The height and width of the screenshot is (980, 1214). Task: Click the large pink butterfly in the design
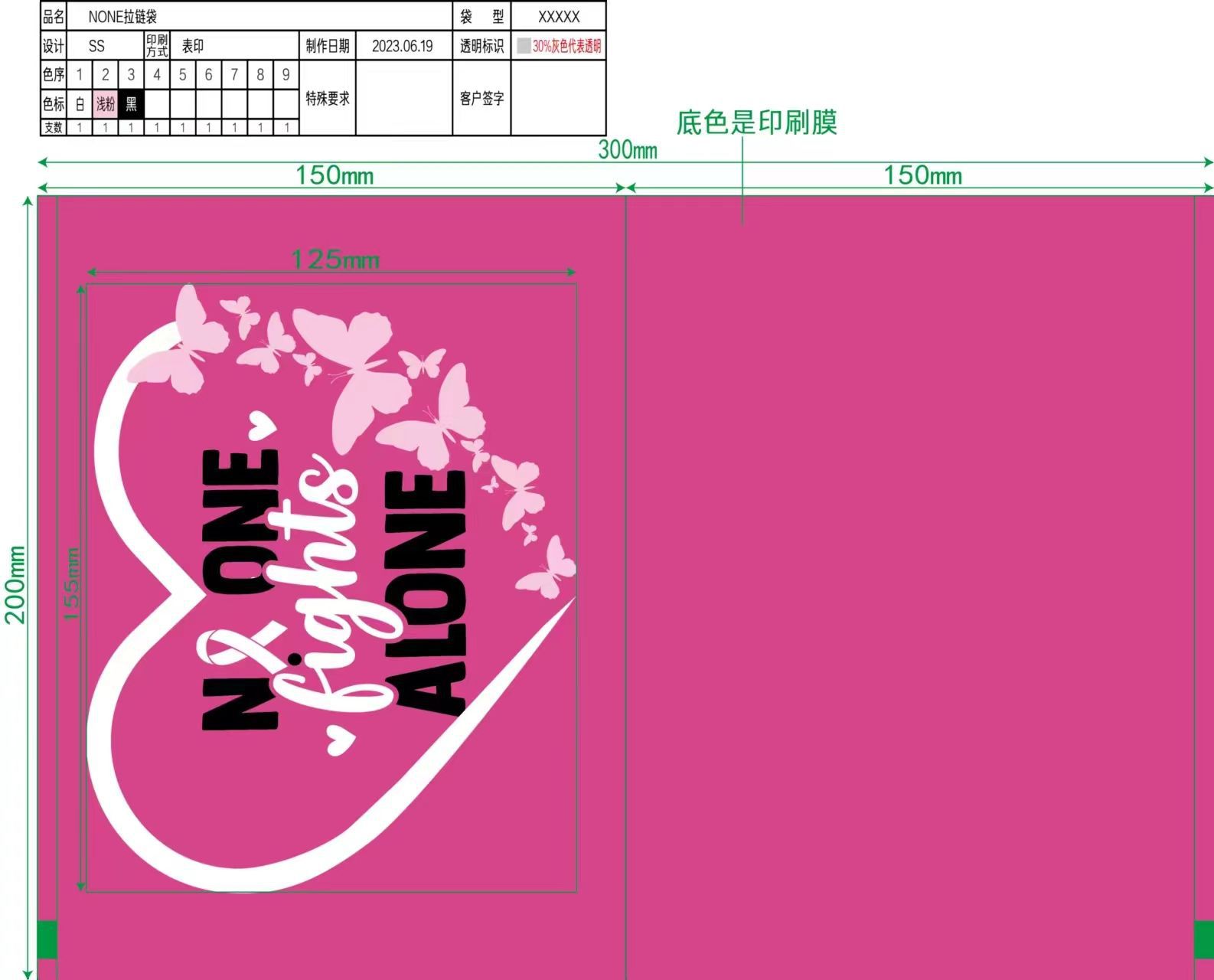click(354, 375)
